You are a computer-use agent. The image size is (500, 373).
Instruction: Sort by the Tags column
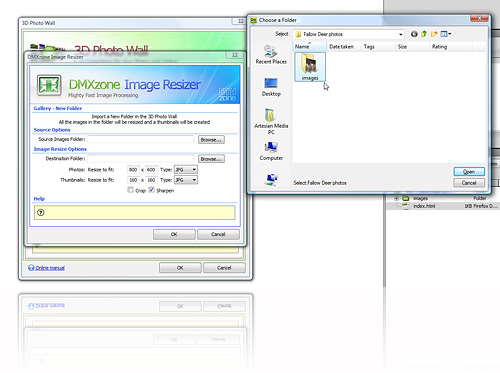tap(379, 47)
